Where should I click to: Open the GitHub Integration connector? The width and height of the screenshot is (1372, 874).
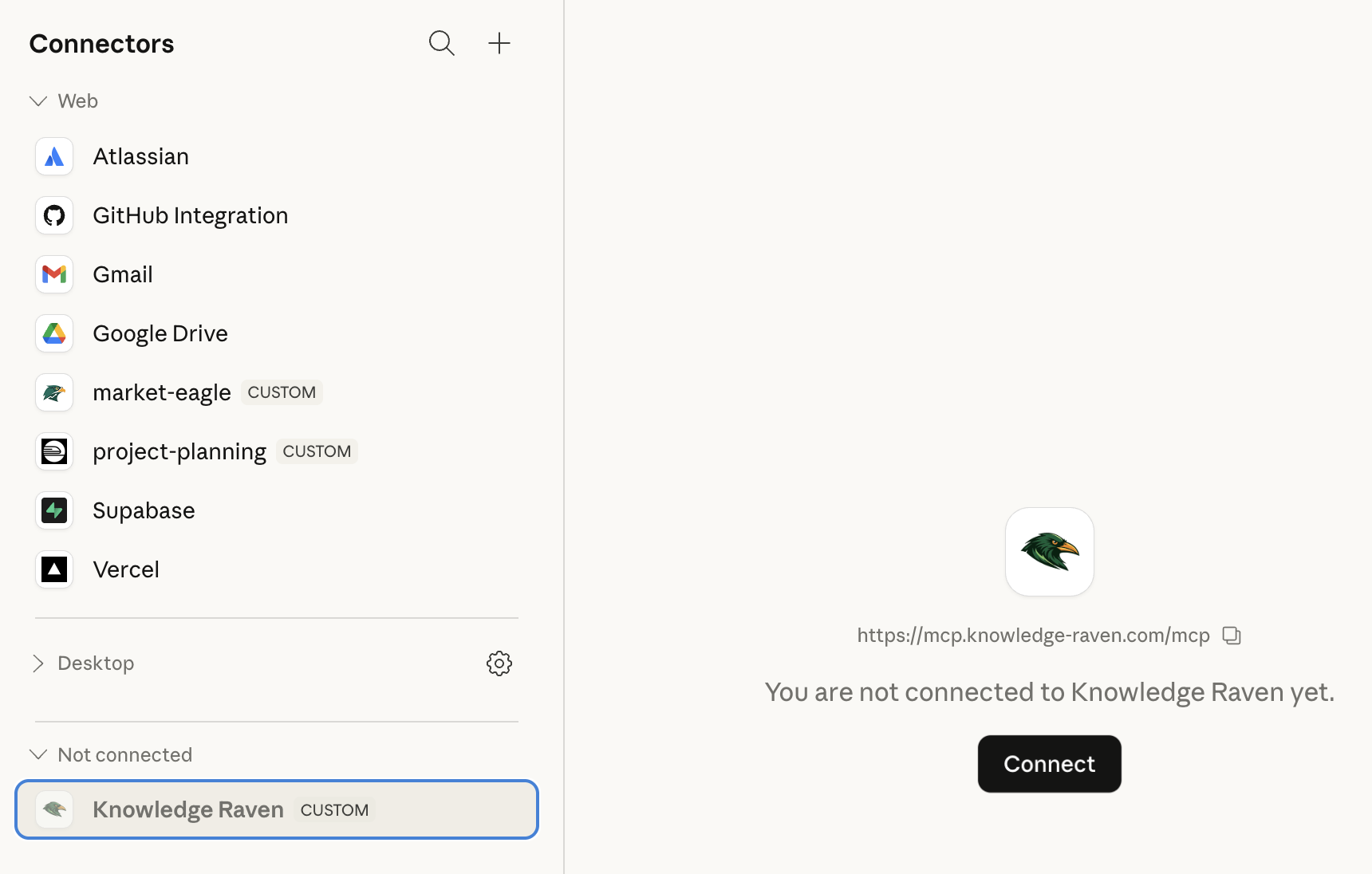coord(190,215)
